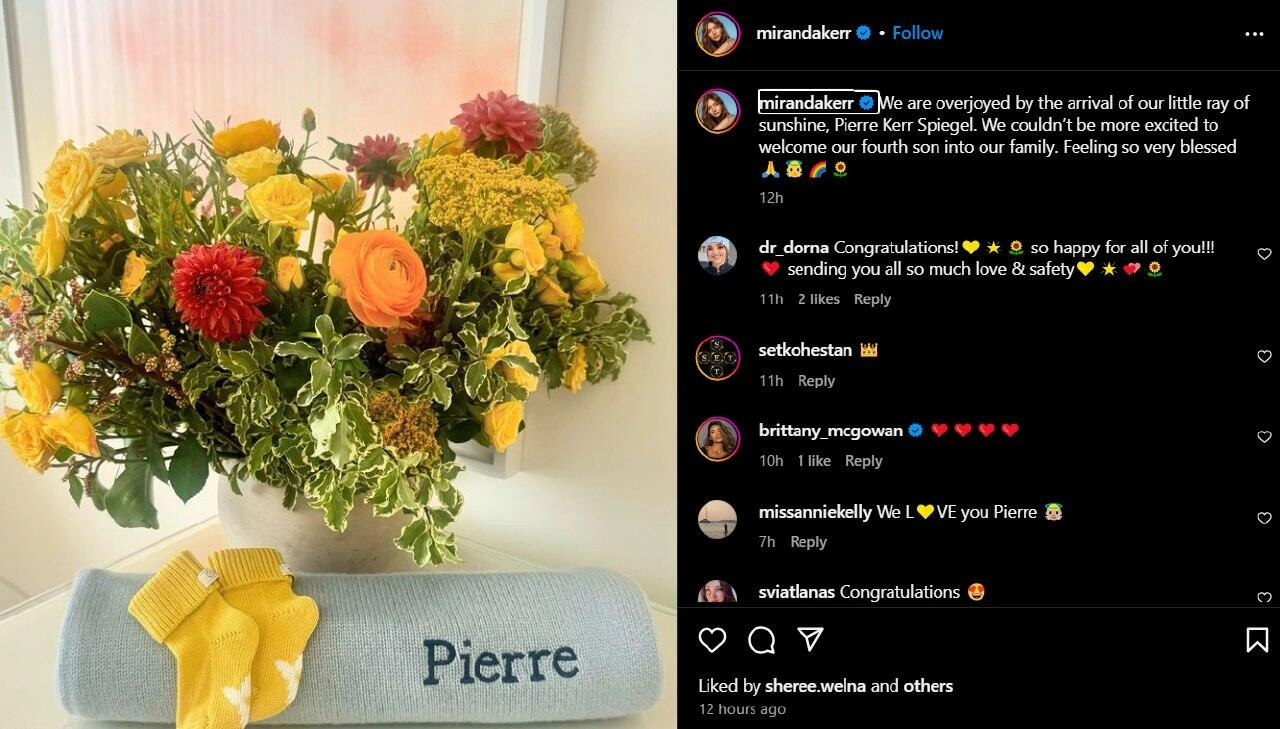
Task: Open mirandakerr profile picture in header
Action: tap(717, 34)
